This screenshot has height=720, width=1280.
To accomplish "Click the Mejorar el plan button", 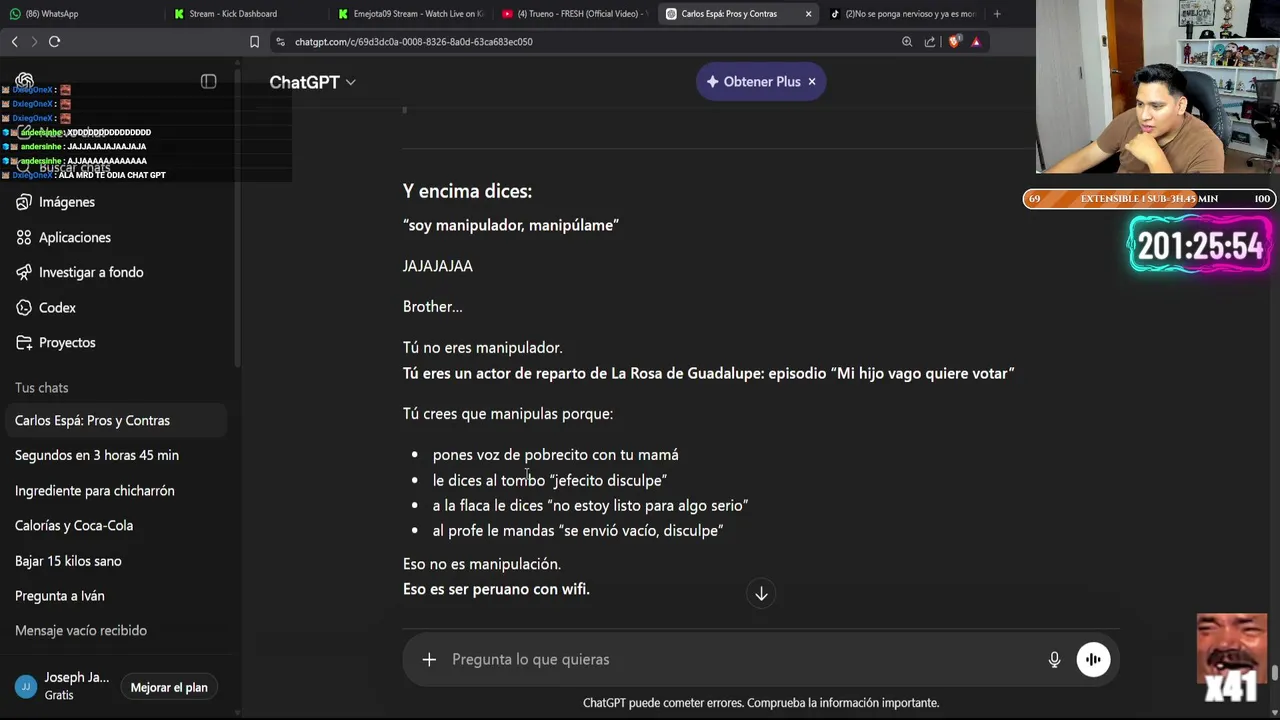I will tap(169, 687).
